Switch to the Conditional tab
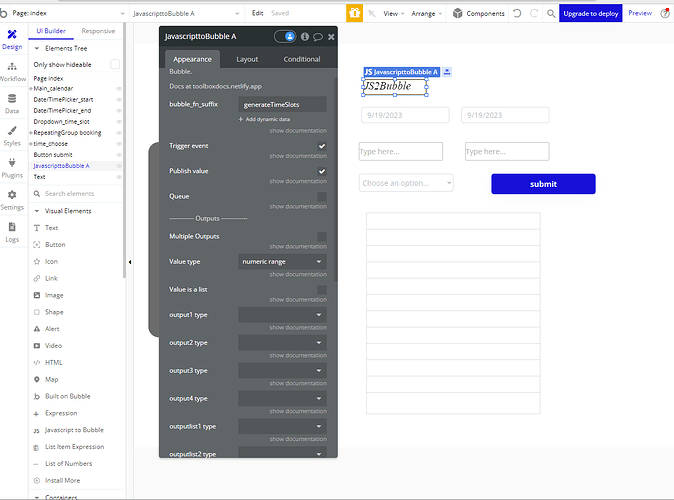The height and width of the screenshot is (500, 674). pyautogui.click(x=302, y=59)
